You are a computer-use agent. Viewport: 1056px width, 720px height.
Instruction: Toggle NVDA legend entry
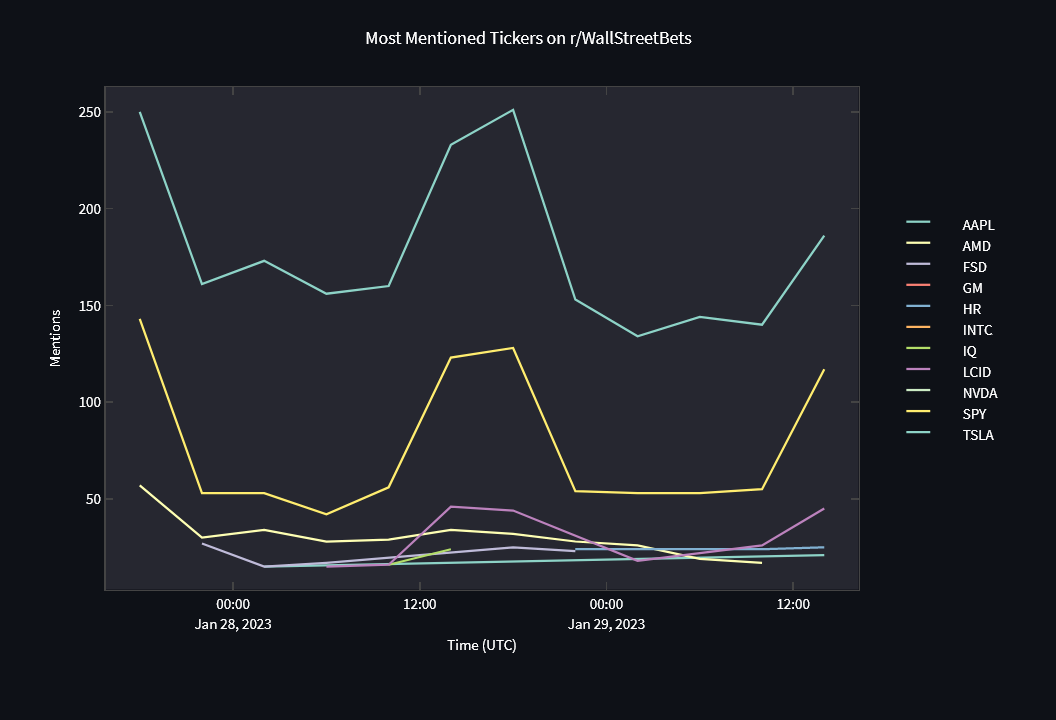950,393
